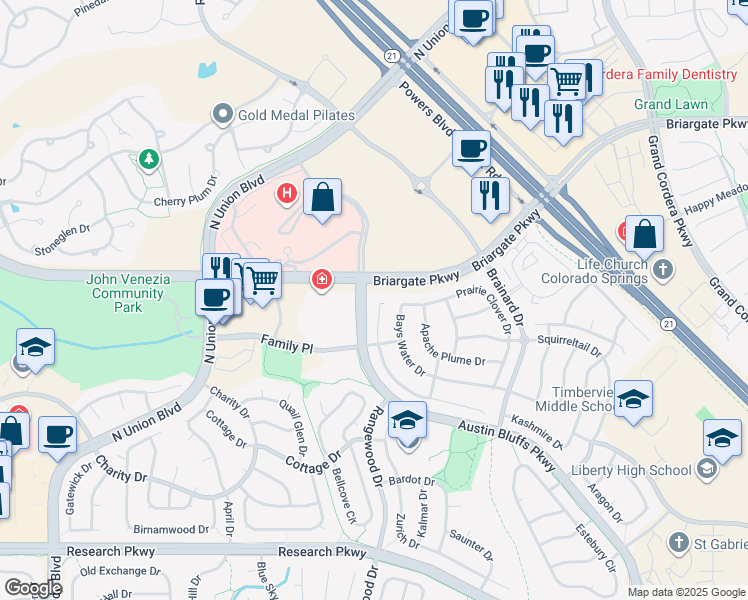Viewport: 748px width, 600px height.
Task: Select shopping bag marker beside hospital
Action: [x=322, y=200]
